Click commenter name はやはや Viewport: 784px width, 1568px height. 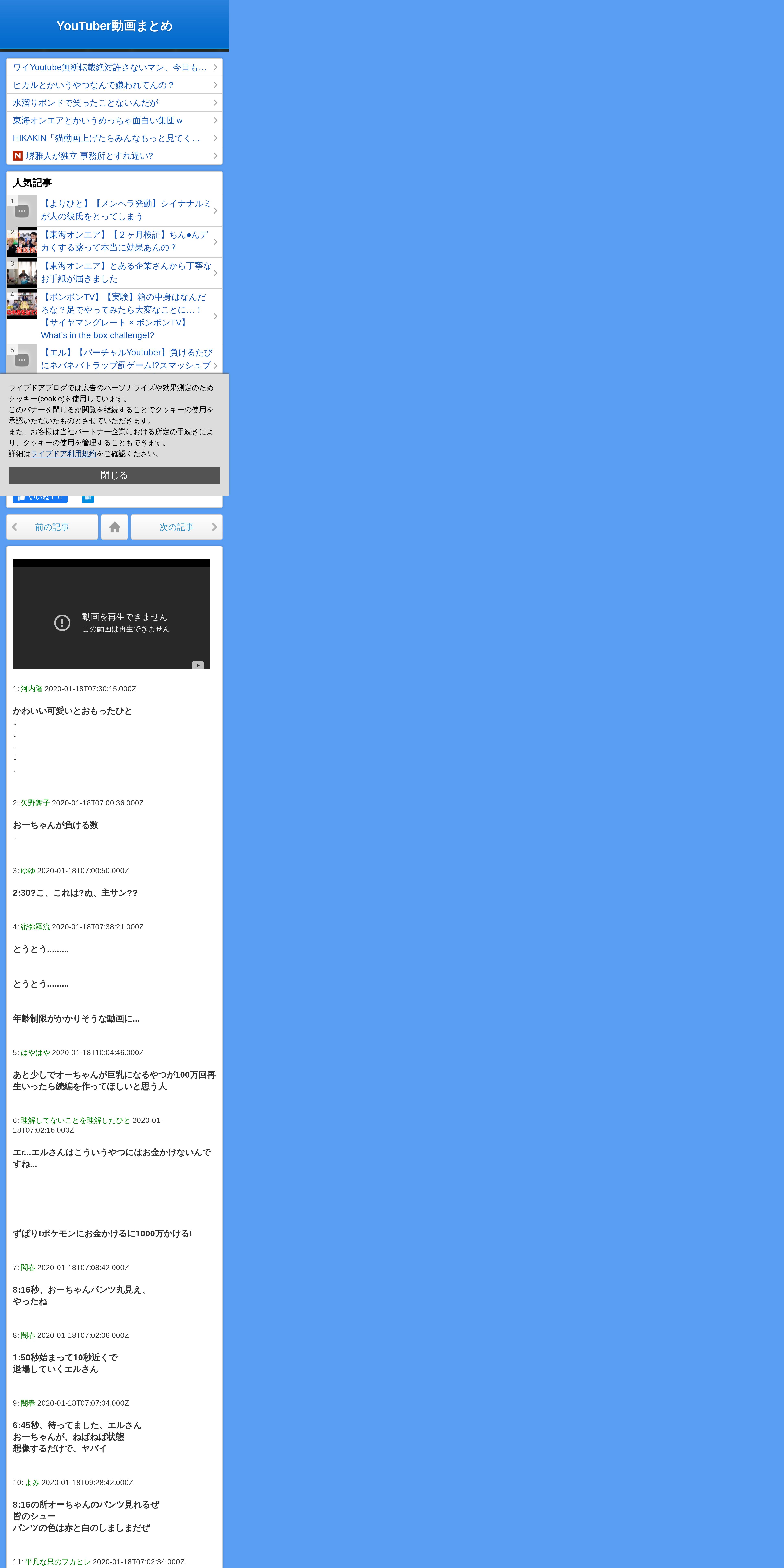point(35,1052)
